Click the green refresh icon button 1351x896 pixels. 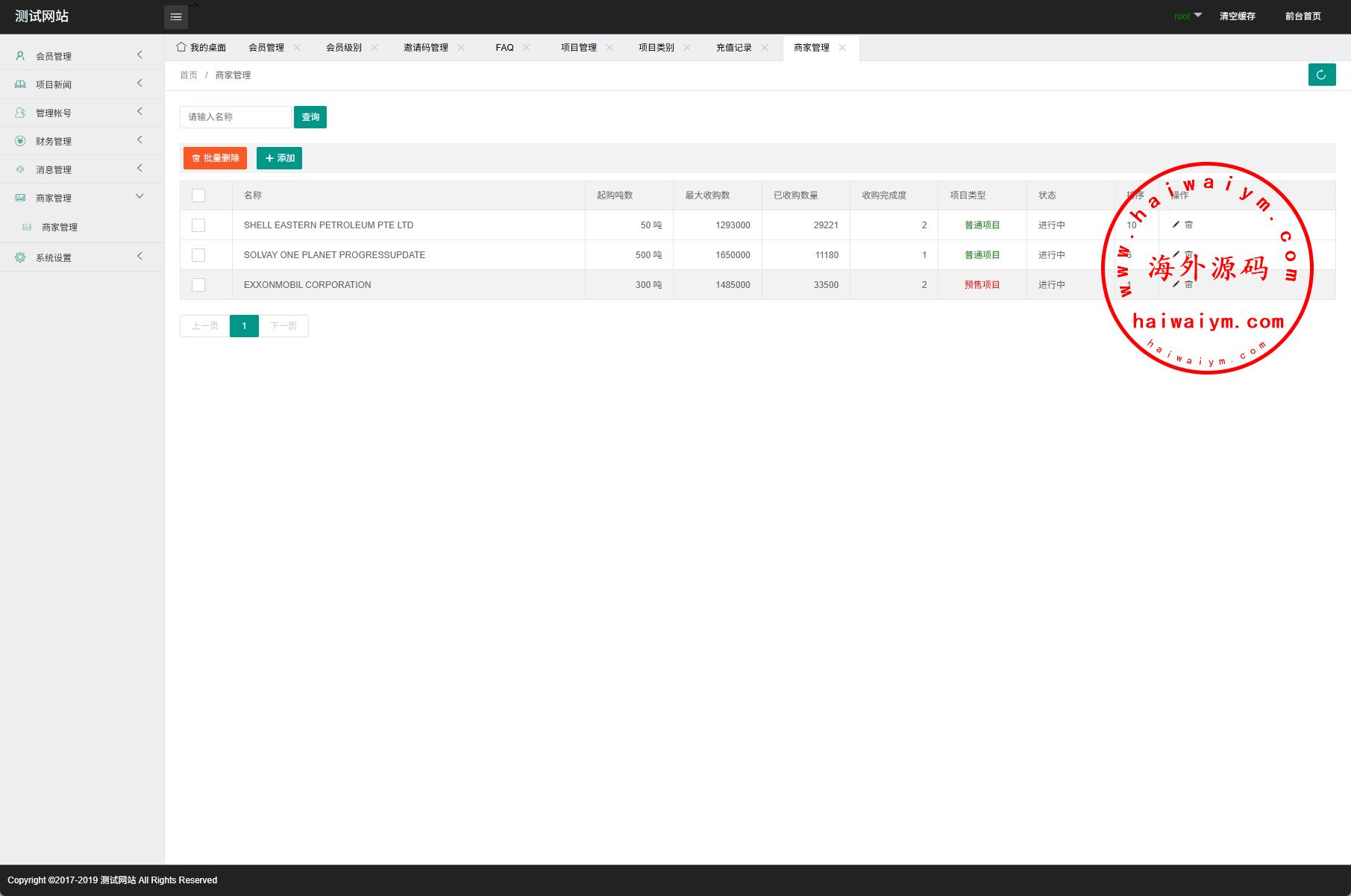pos(1321,75)
